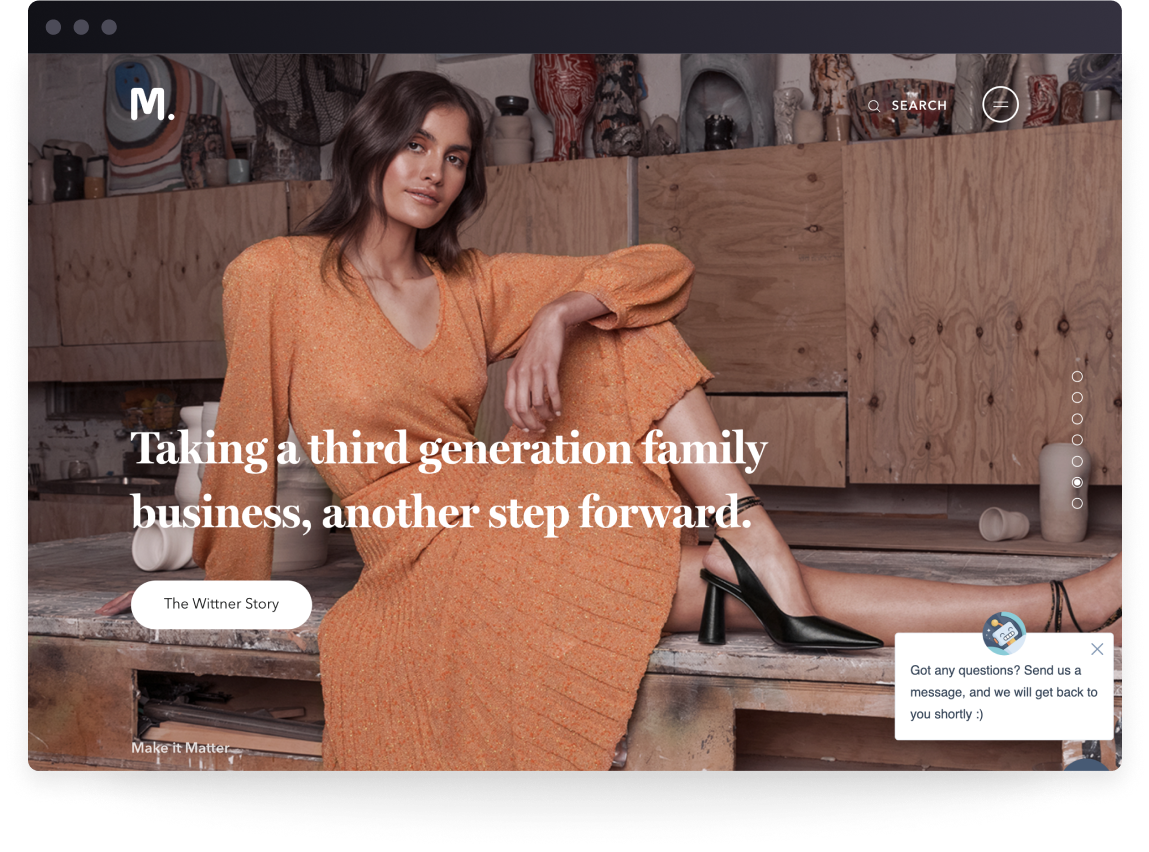Click the chat message text bubble
Viewport: 1149px width, 852px height.
(1004, 692)
